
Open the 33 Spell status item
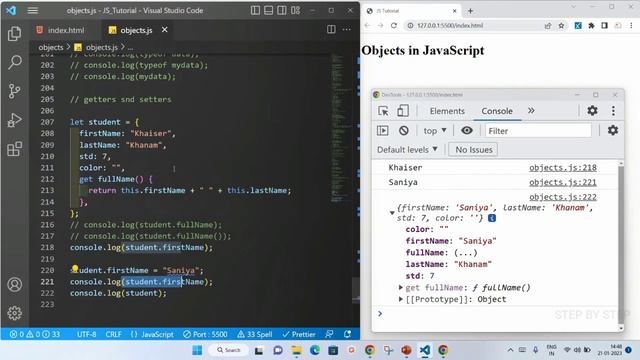click(x=255, y=334)
